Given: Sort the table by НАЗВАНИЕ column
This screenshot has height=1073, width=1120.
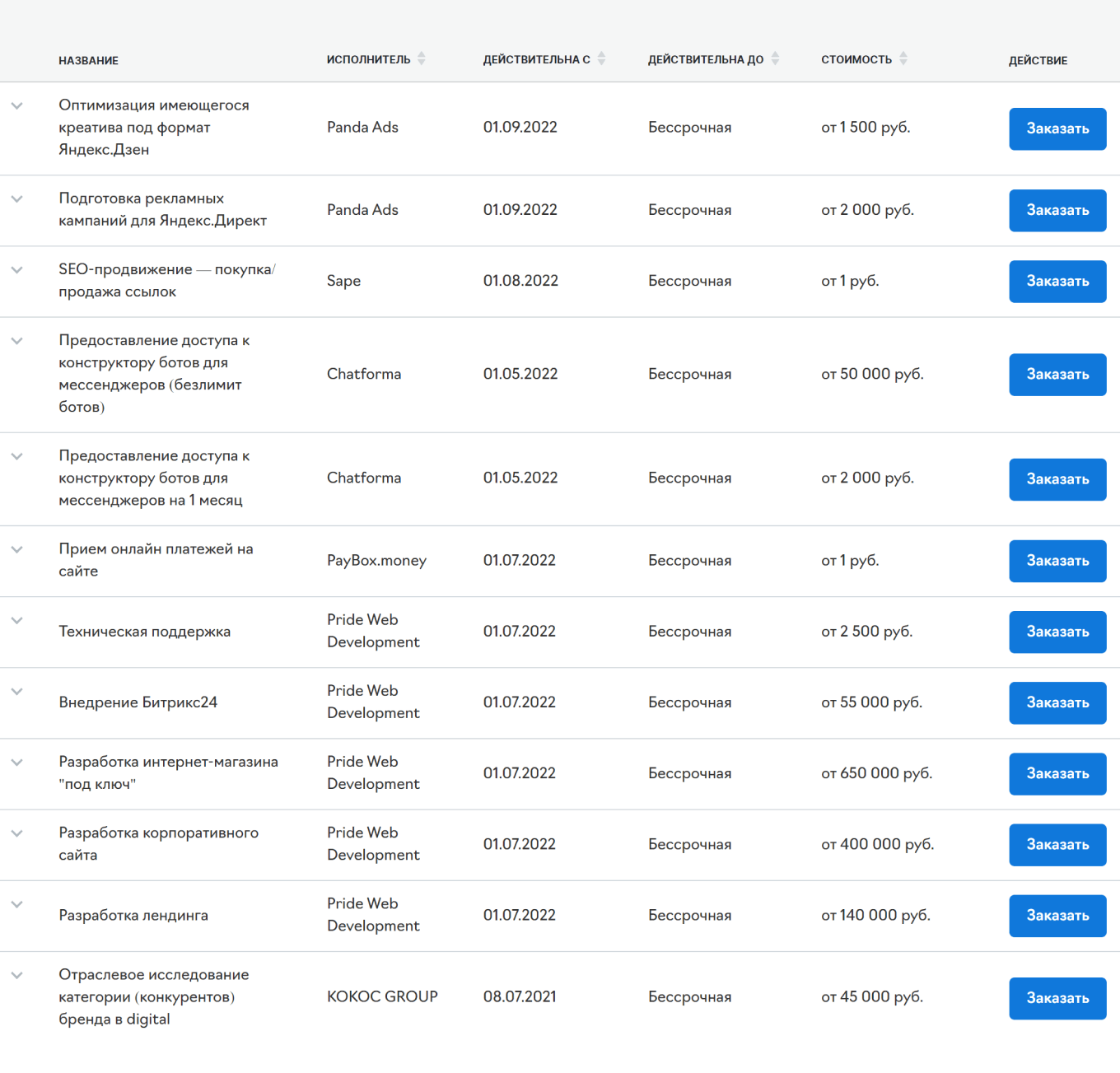Looking at the screenshot, I should pyautogui.click(x=88, y=60).
